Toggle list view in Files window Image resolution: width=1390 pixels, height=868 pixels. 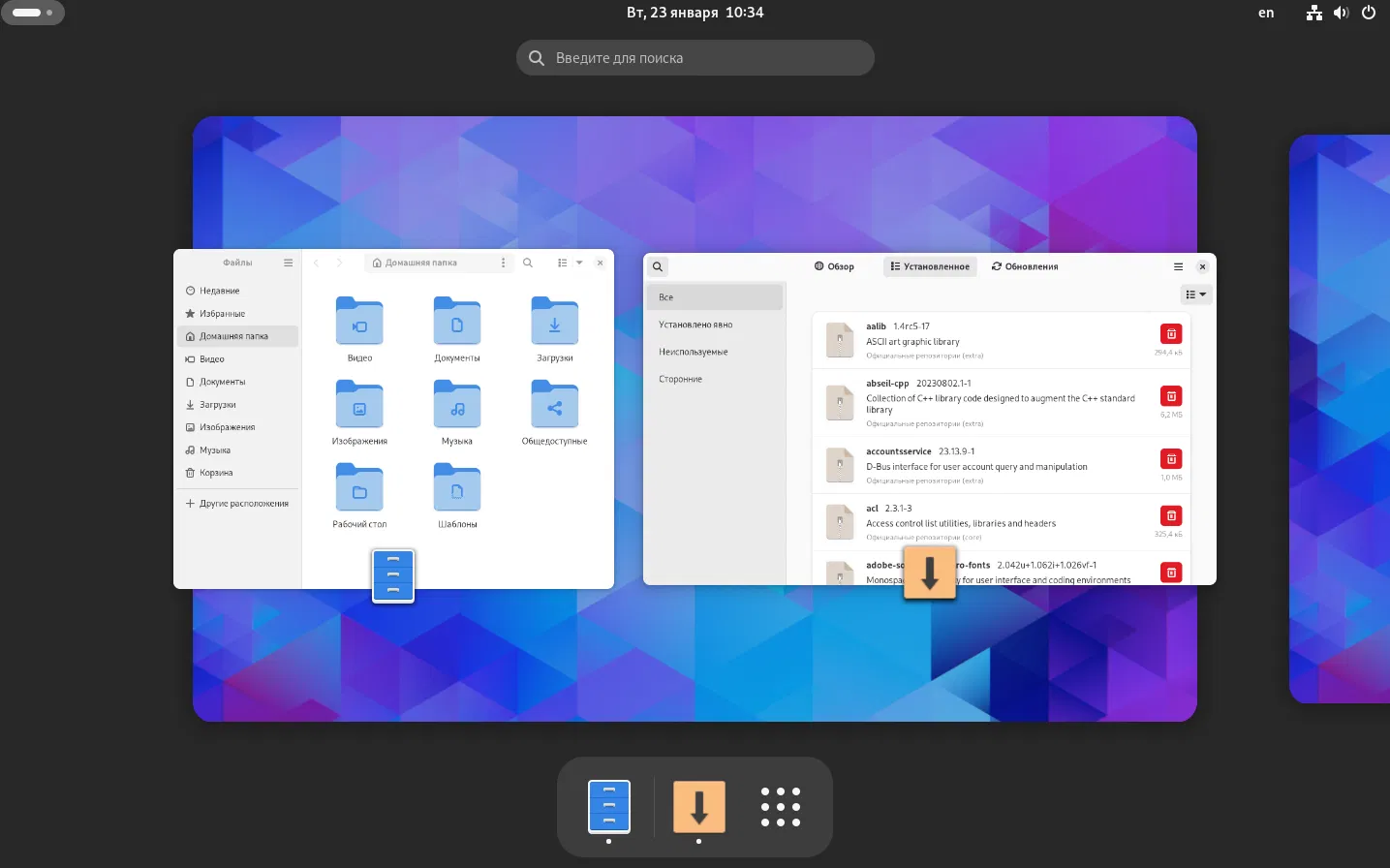tap(563, 263)
